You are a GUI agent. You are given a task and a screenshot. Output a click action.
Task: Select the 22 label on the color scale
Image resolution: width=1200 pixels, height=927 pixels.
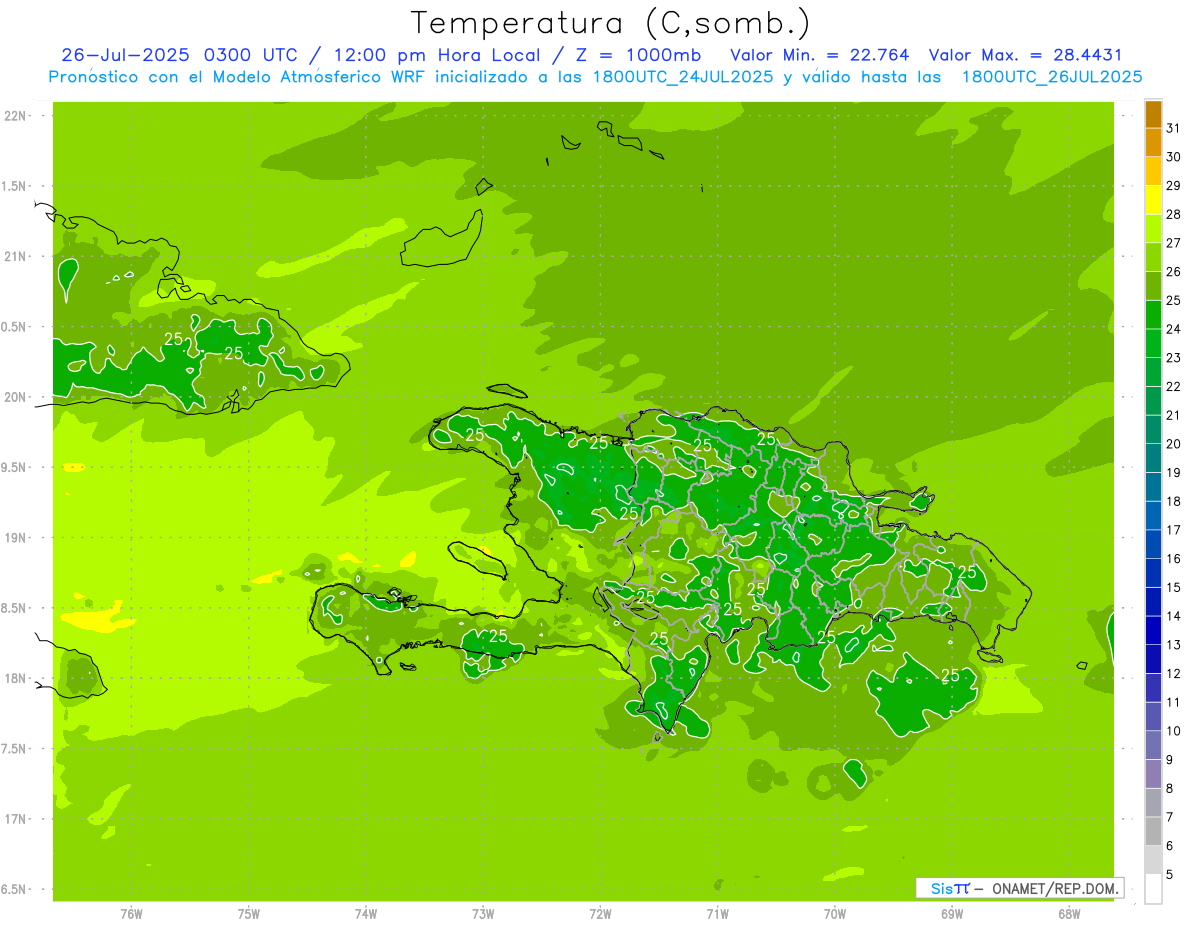click(1173, 386)
